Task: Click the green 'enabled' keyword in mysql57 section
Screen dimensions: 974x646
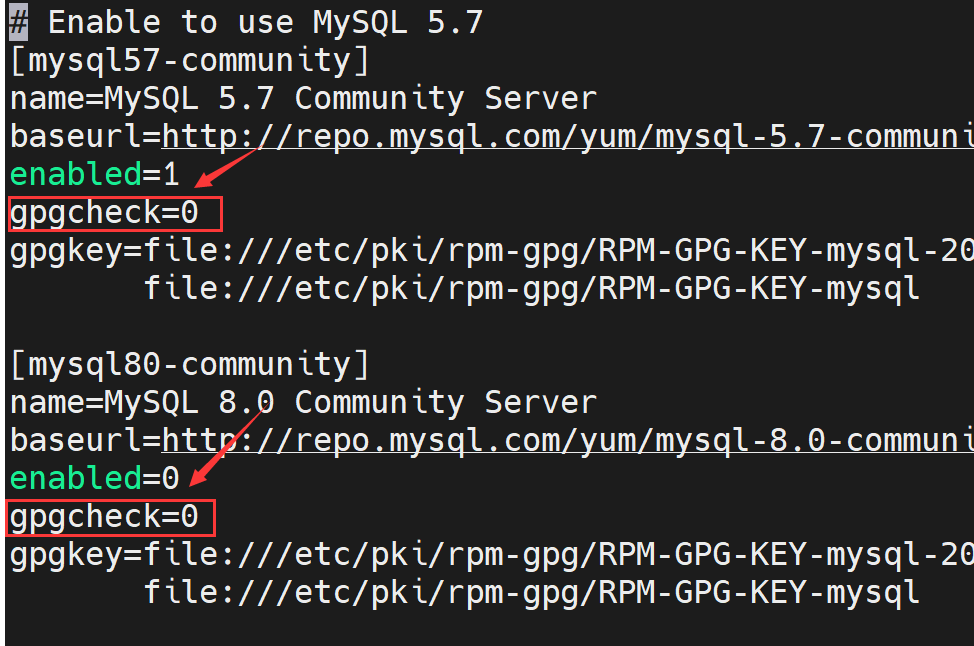Action: [76, 175]
